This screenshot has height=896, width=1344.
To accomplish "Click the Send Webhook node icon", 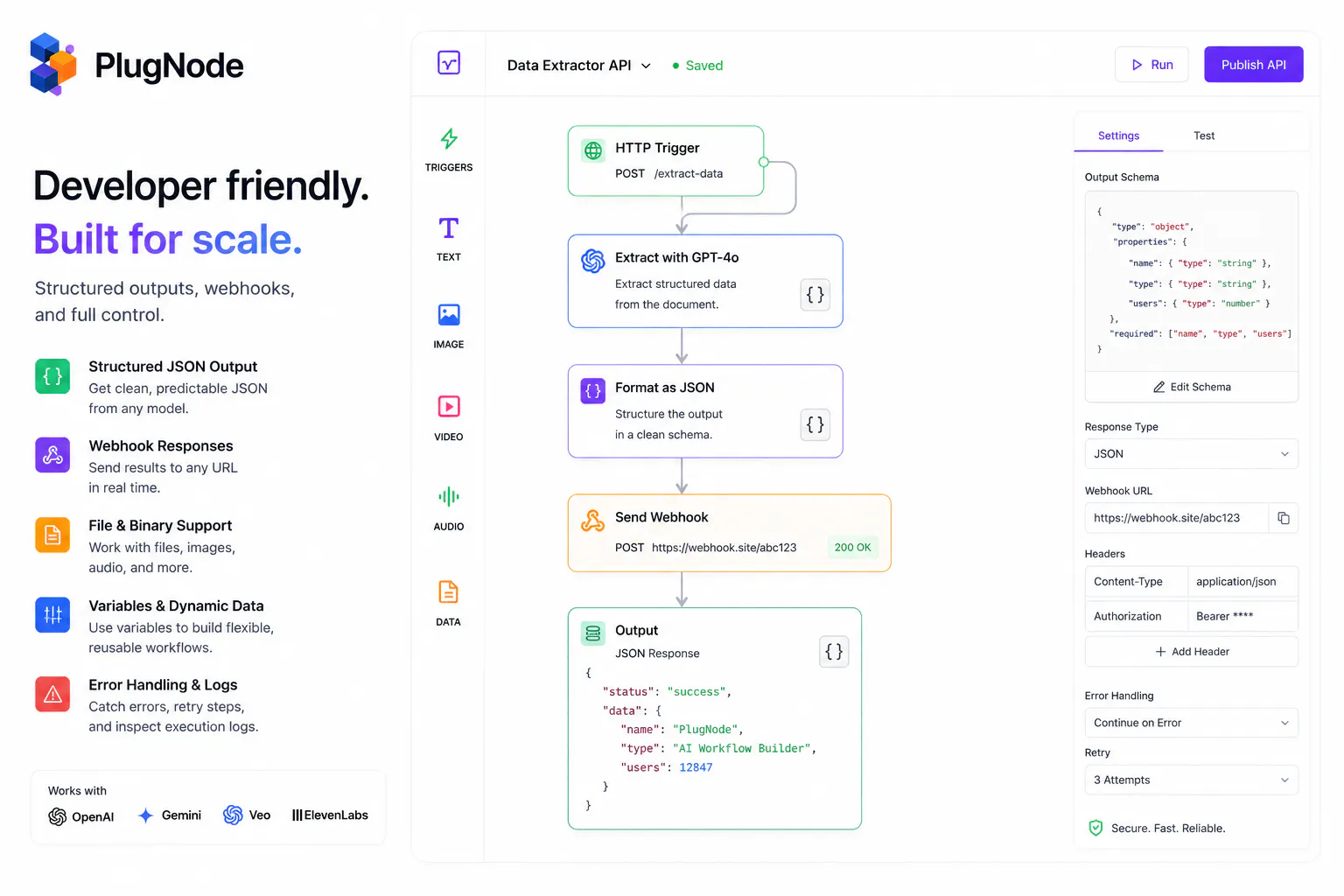I will click(593, 521).
